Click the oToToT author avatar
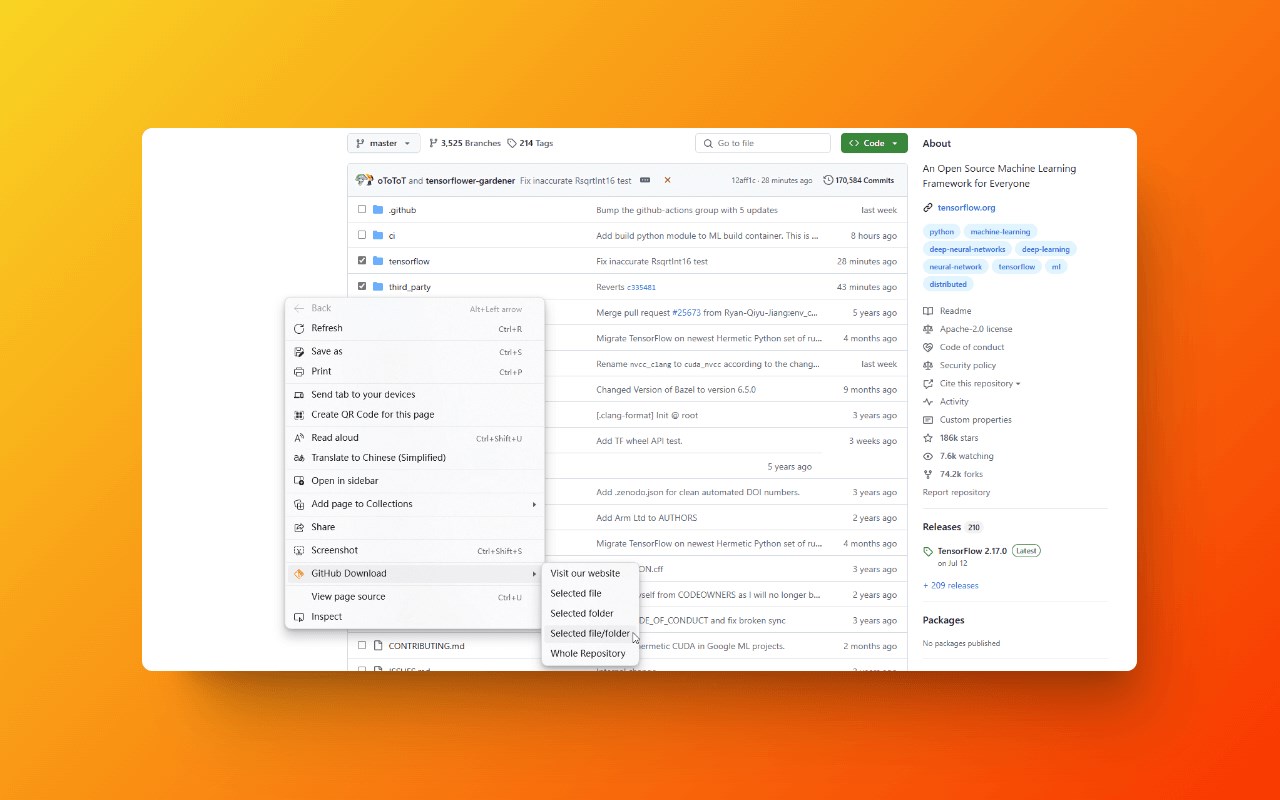Screen dimensions: 1280x800 click(361, 180)
